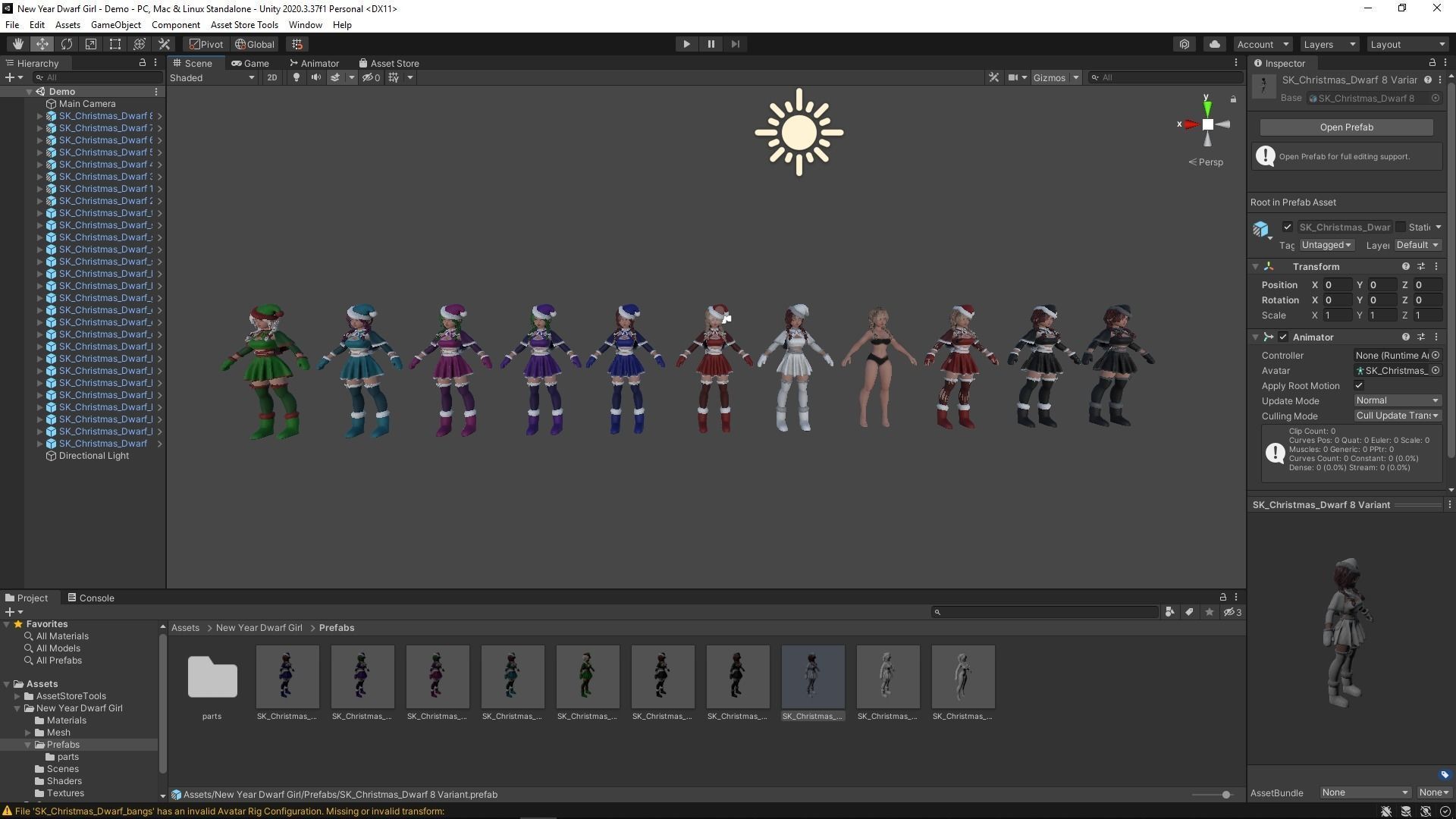Open Culling Mode dropdown
Screen dimensions: 1456x819
1397,416
